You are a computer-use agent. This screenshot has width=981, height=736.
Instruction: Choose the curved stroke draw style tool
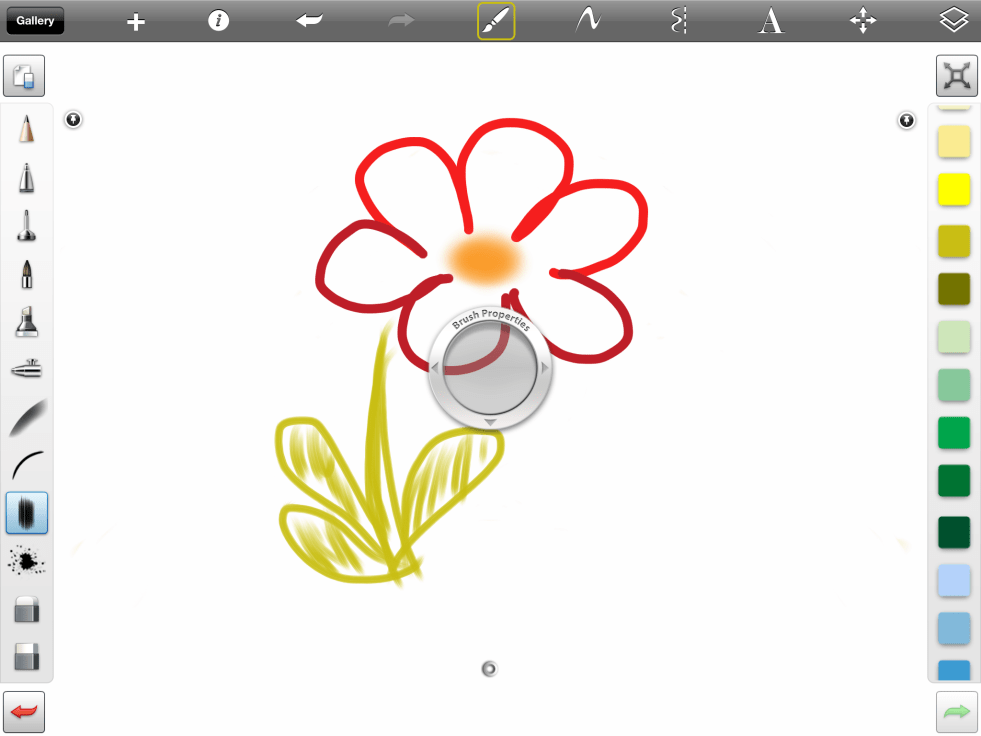587,21
